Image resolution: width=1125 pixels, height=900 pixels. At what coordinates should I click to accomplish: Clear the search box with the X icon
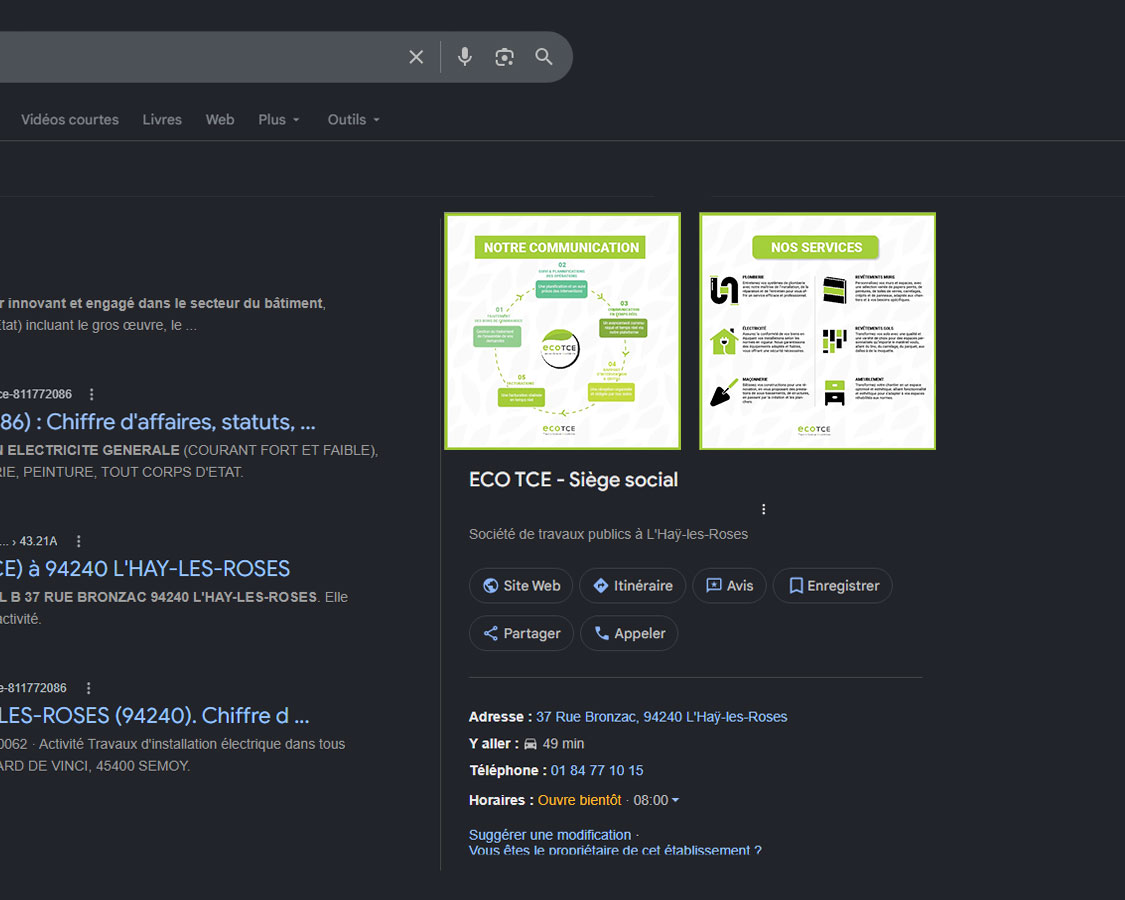416,57
